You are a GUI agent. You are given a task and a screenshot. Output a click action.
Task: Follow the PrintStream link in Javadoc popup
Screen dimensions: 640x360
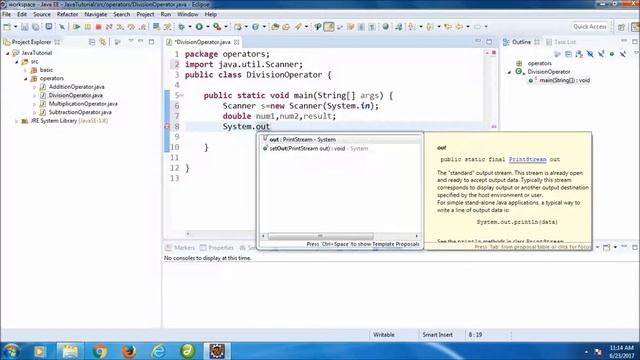coord(527,160)
